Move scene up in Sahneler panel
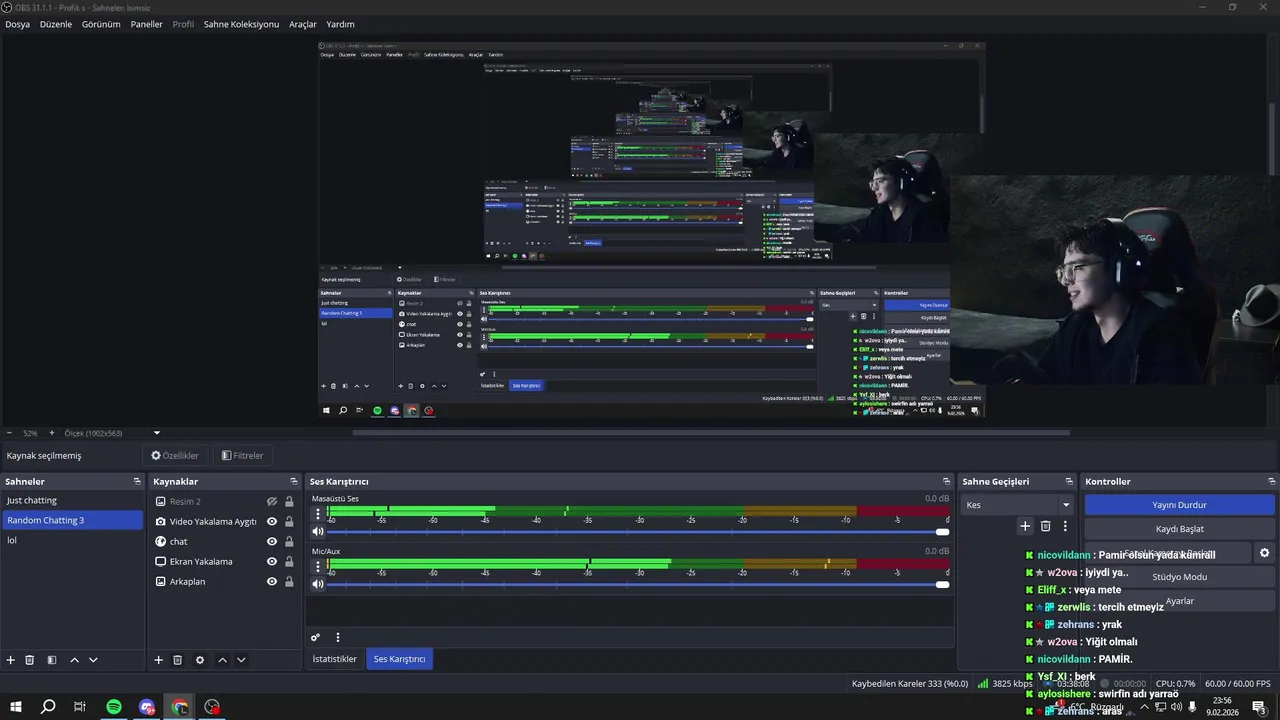Image resolution: width=1280 pixels, height=720 pixels. pos(75,660)
